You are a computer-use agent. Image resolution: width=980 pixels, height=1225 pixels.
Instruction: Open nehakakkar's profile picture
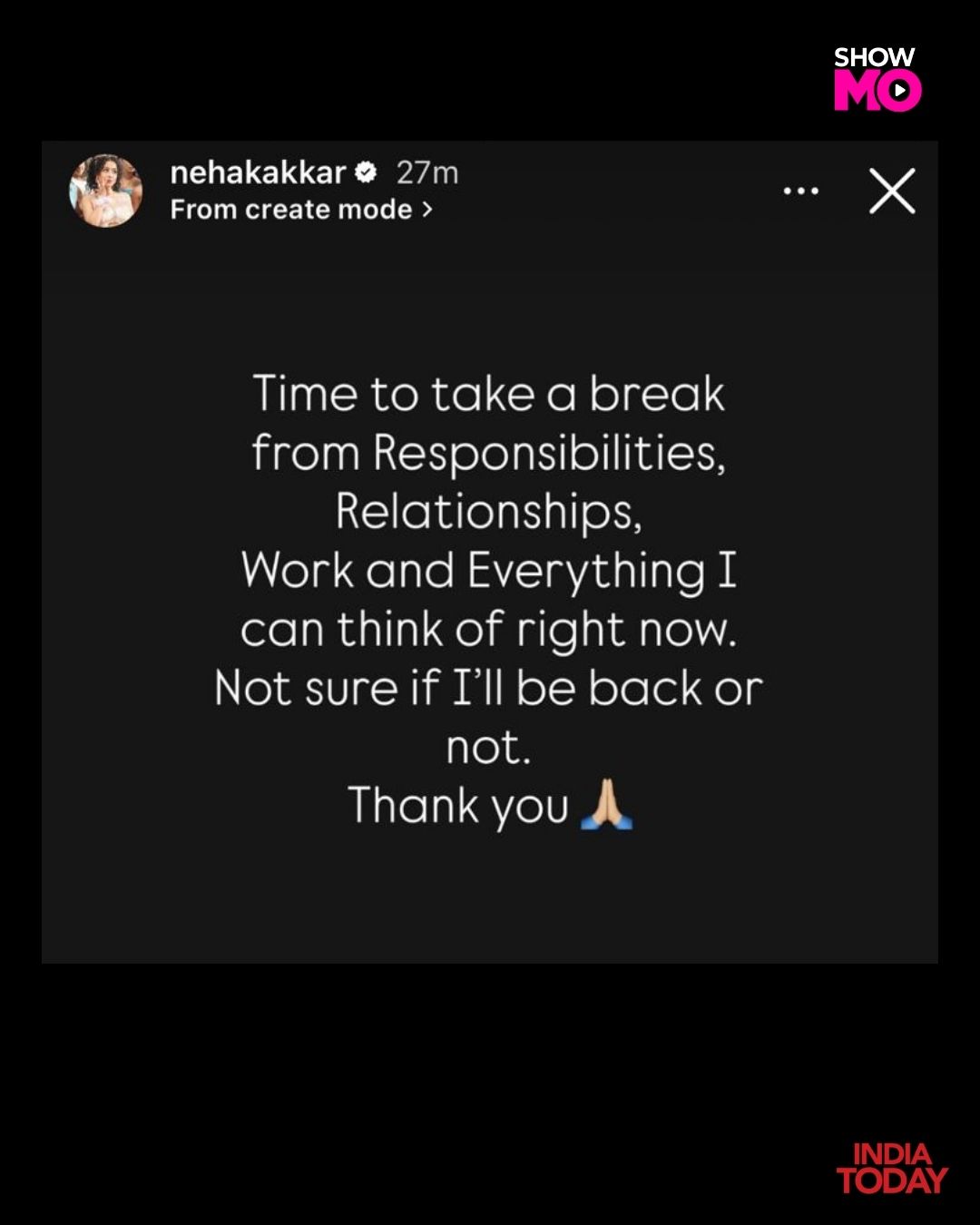coord(106,191)
